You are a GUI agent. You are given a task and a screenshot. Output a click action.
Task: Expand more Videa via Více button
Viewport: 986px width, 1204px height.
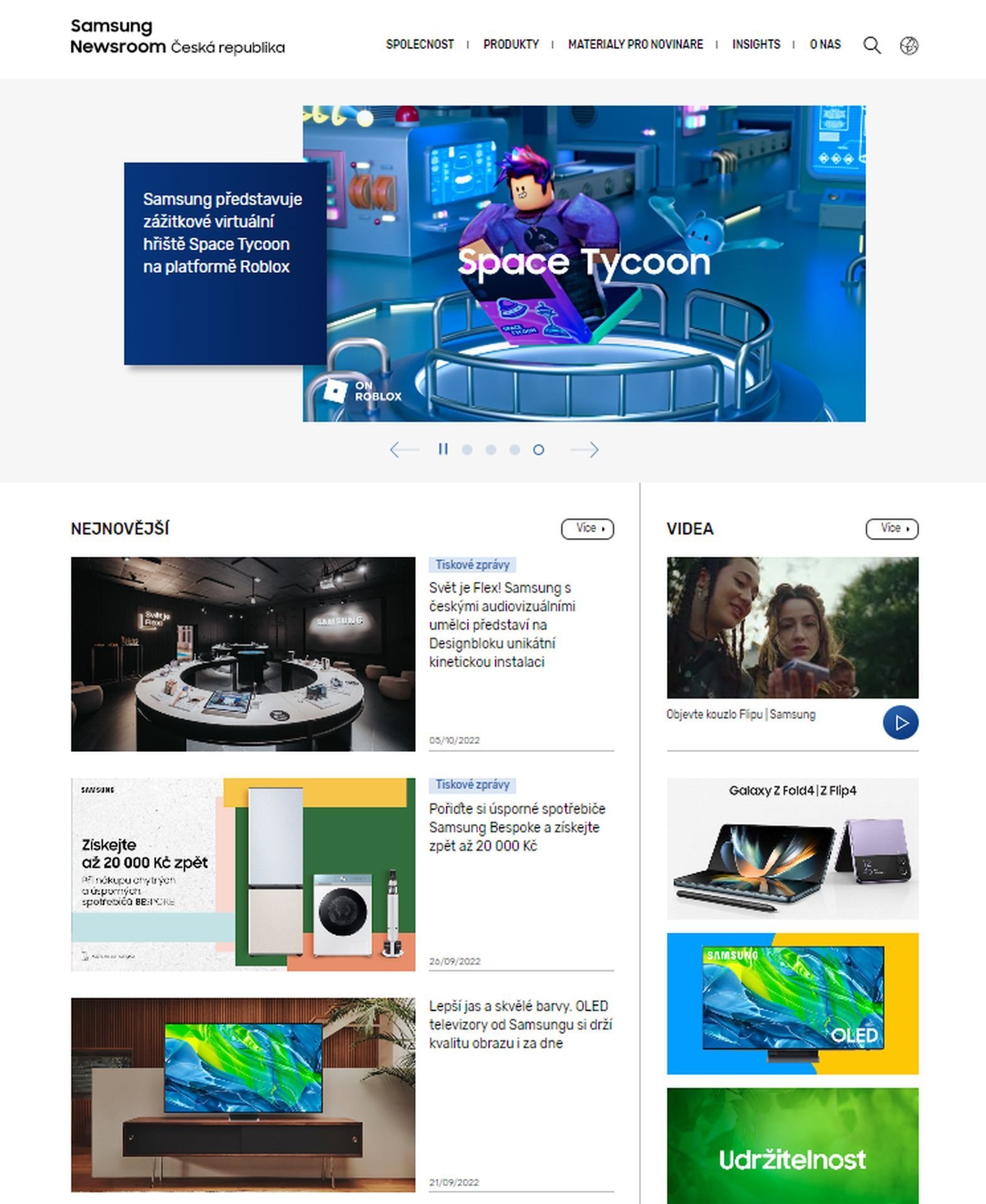click(x=892, y=529)
